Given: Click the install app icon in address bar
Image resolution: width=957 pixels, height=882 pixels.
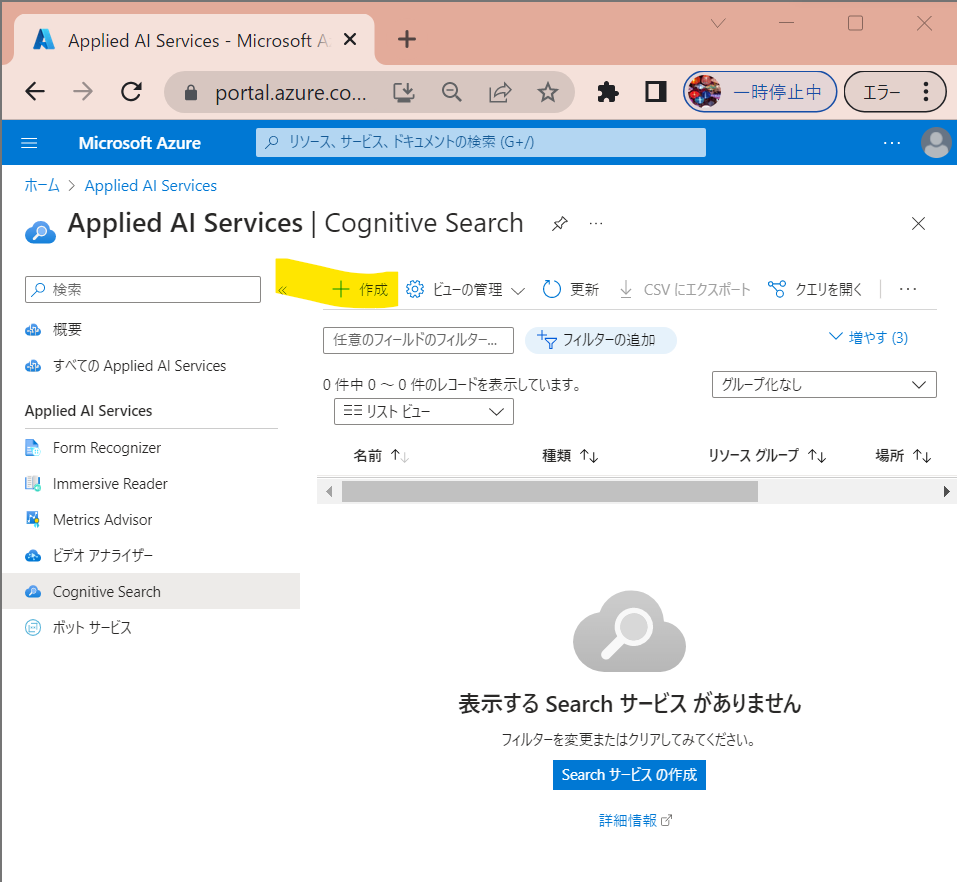Looking at the screenshot, I should tap(403, 93).
